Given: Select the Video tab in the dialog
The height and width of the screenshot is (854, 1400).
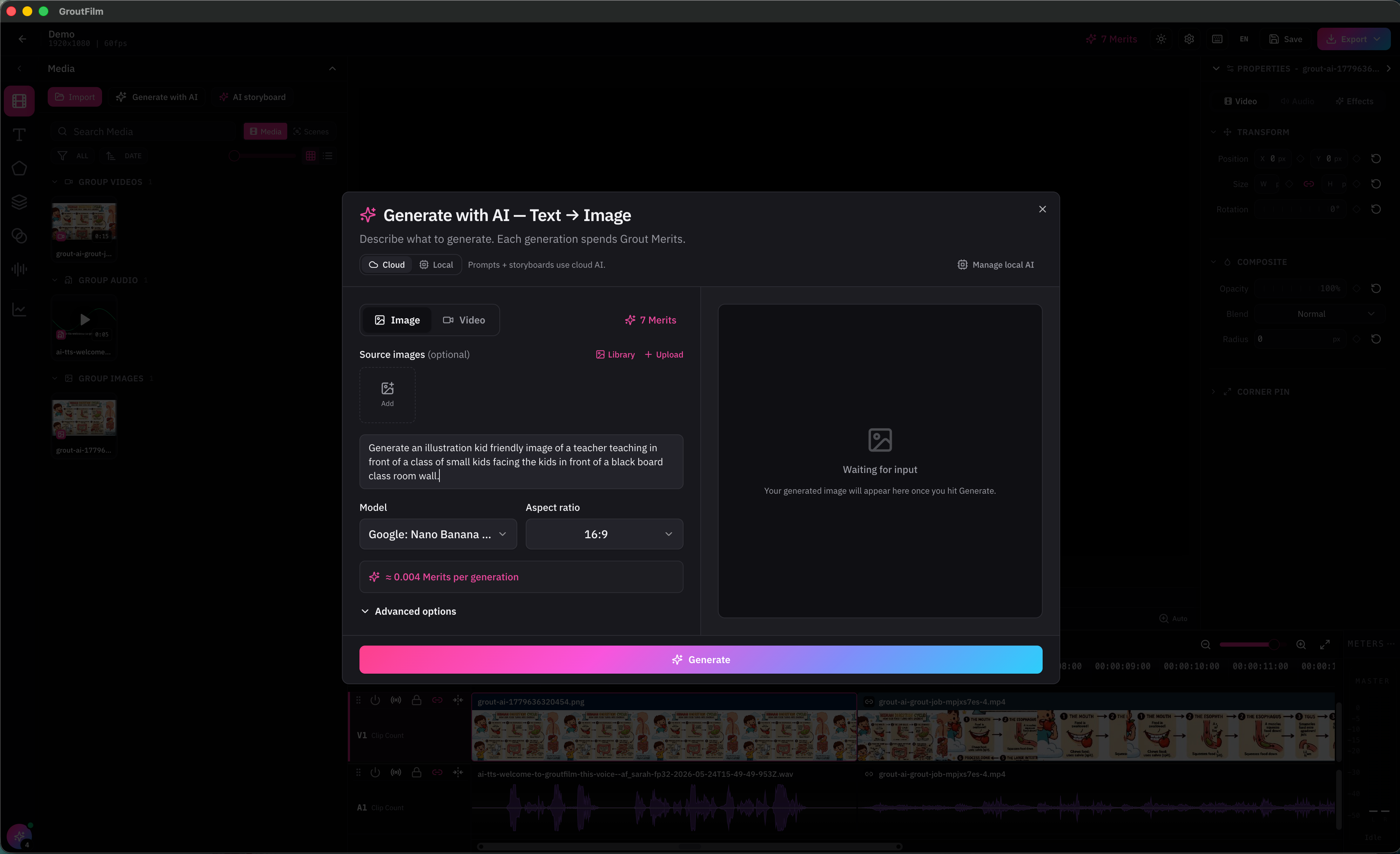Looking at the screenshot, I should point(464,320).
